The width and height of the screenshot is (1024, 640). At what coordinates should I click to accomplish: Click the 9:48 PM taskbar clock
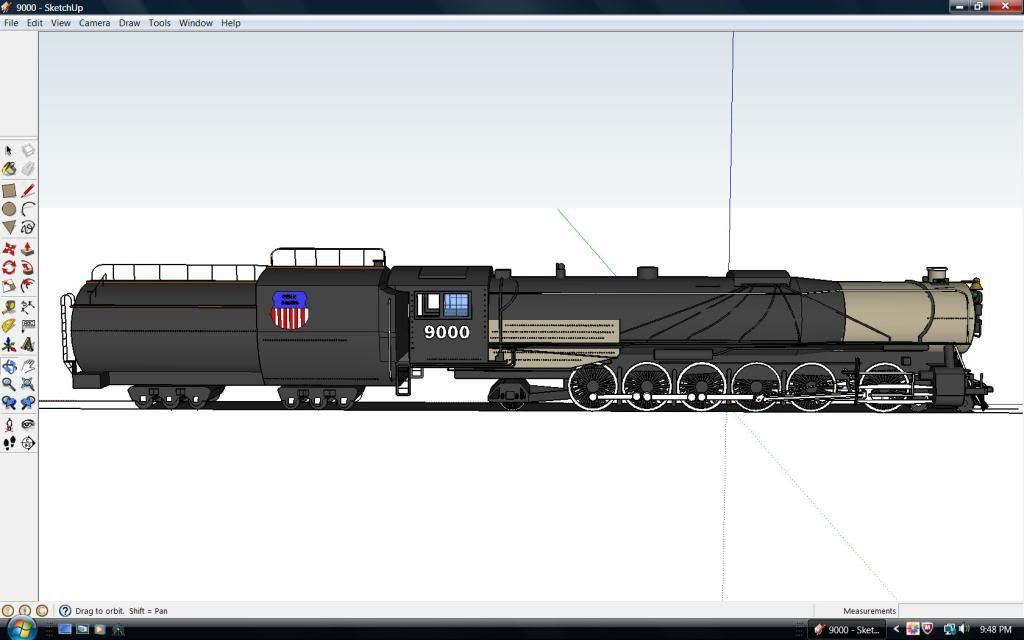(x=995, y=630)
